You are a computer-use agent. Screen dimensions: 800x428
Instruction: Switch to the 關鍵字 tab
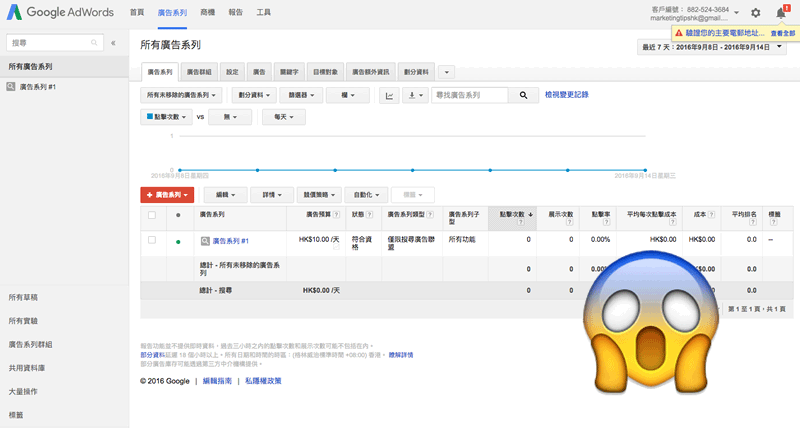tap(289, 72)
